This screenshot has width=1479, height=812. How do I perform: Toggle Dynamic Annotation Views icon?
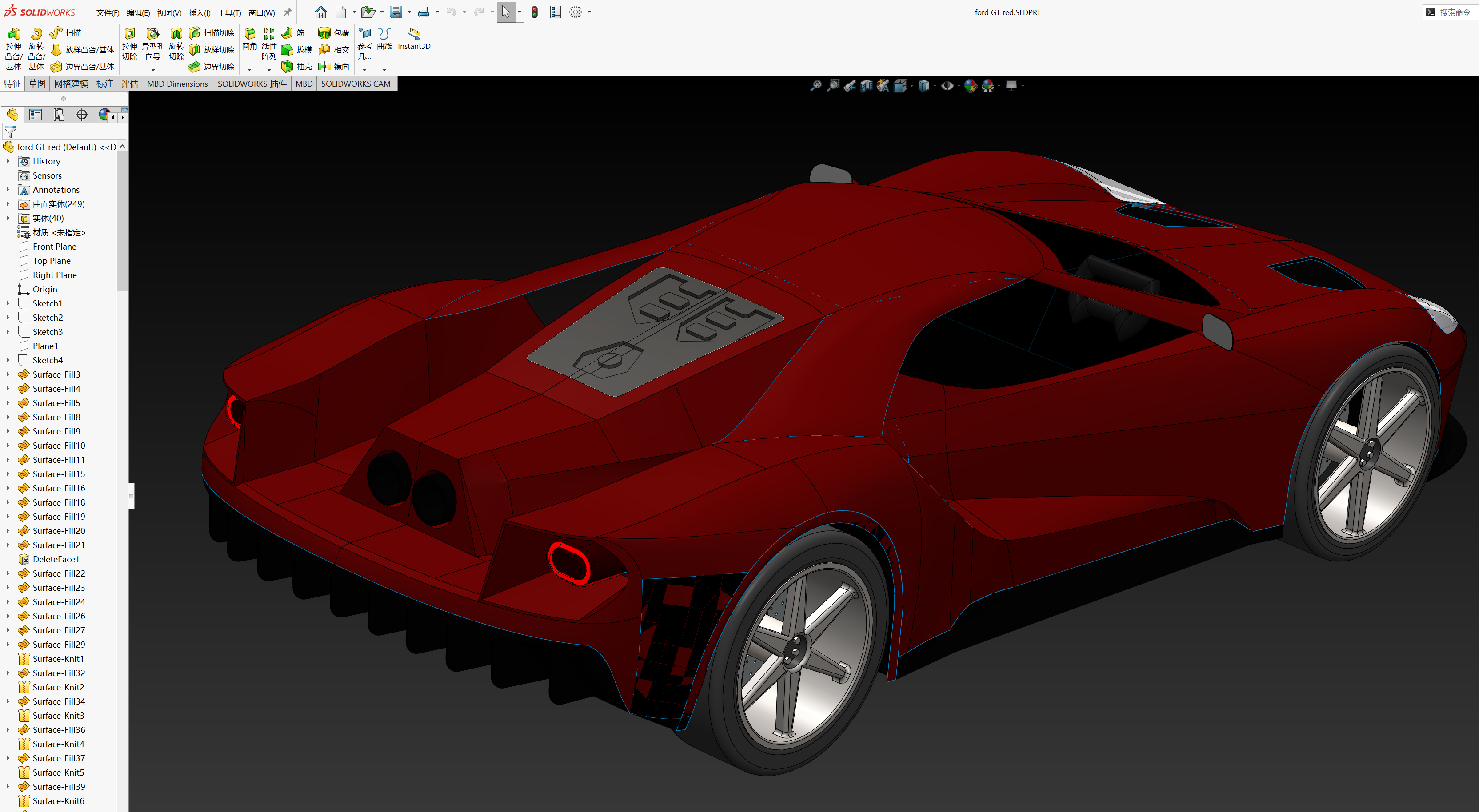[883, 85]
